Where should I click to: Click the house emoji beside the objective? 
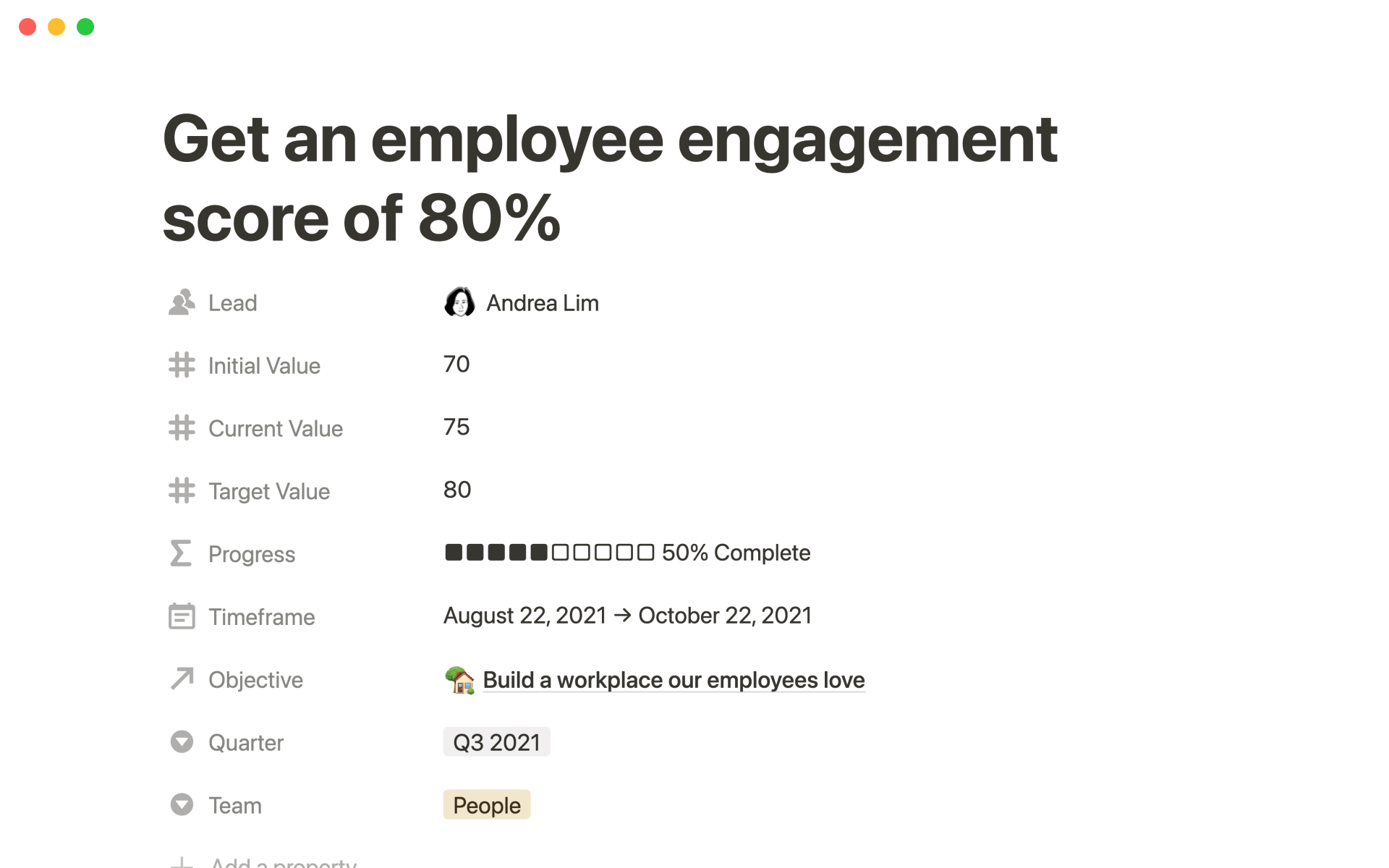459,680
